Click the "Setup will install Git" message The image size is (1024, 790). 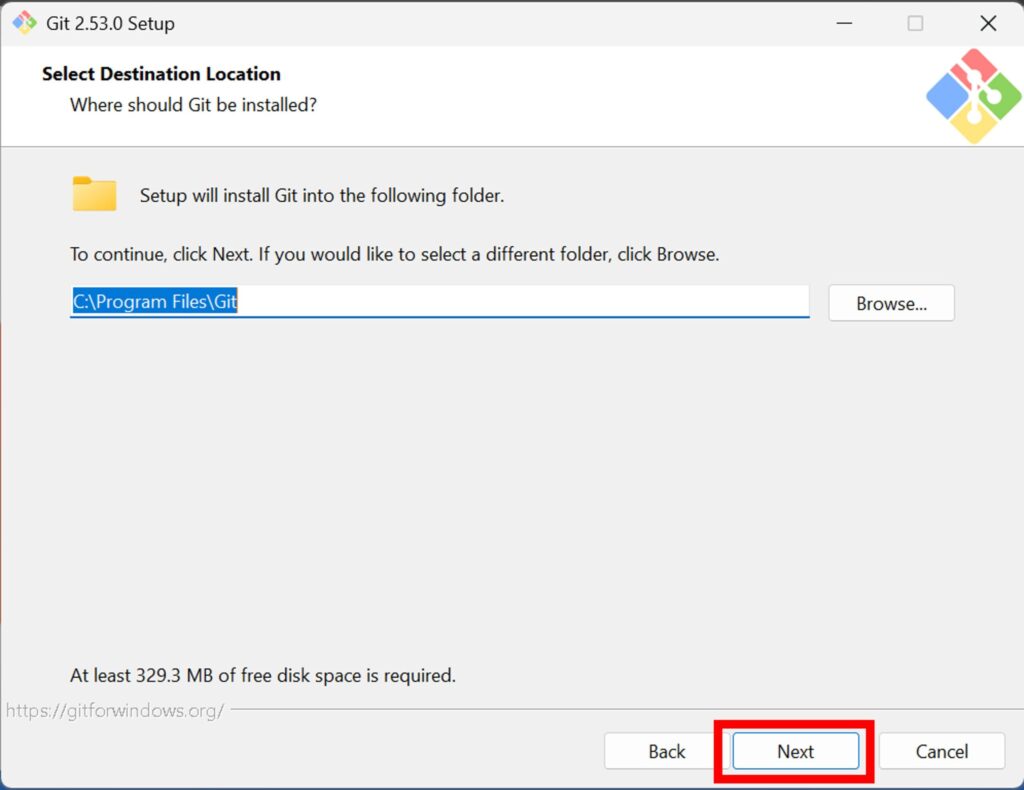pos(321,196)
